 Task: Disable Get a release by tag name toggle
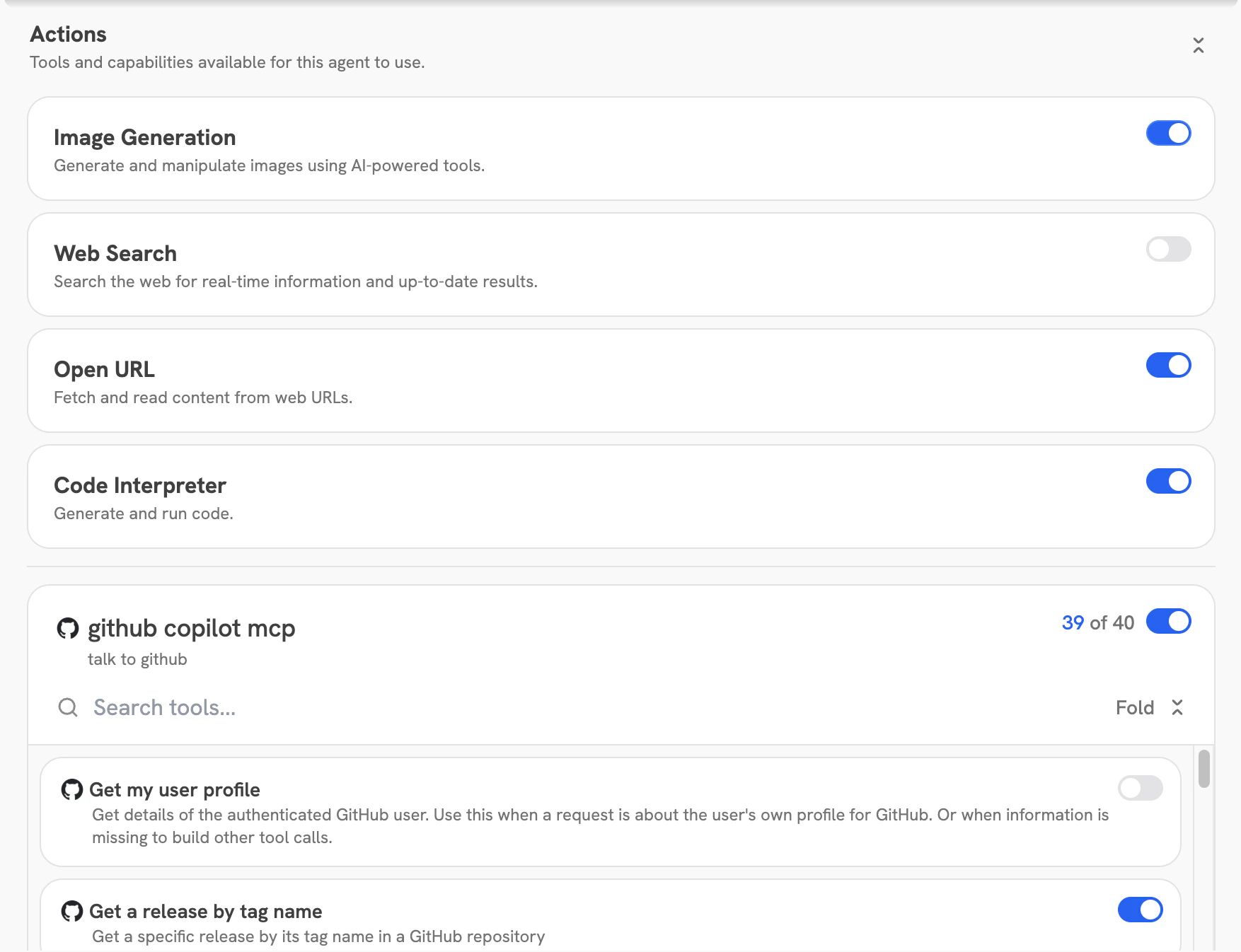[x=1141, y=910]
